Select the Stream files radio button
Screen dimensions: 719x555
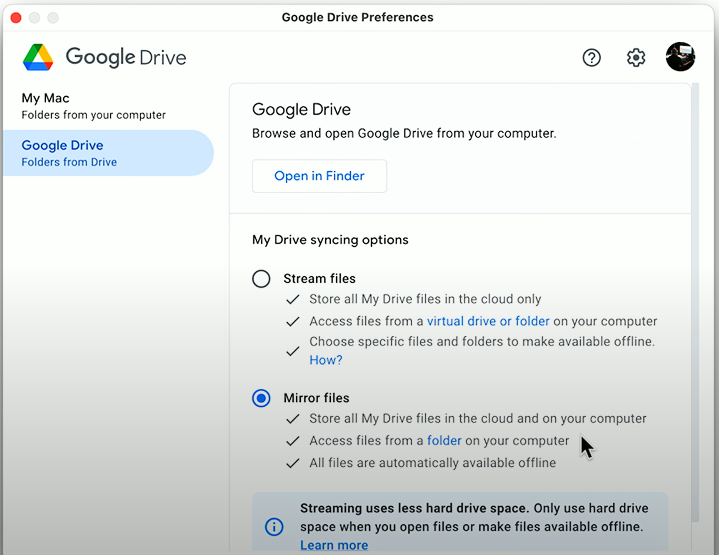click(x=261, y=279)
